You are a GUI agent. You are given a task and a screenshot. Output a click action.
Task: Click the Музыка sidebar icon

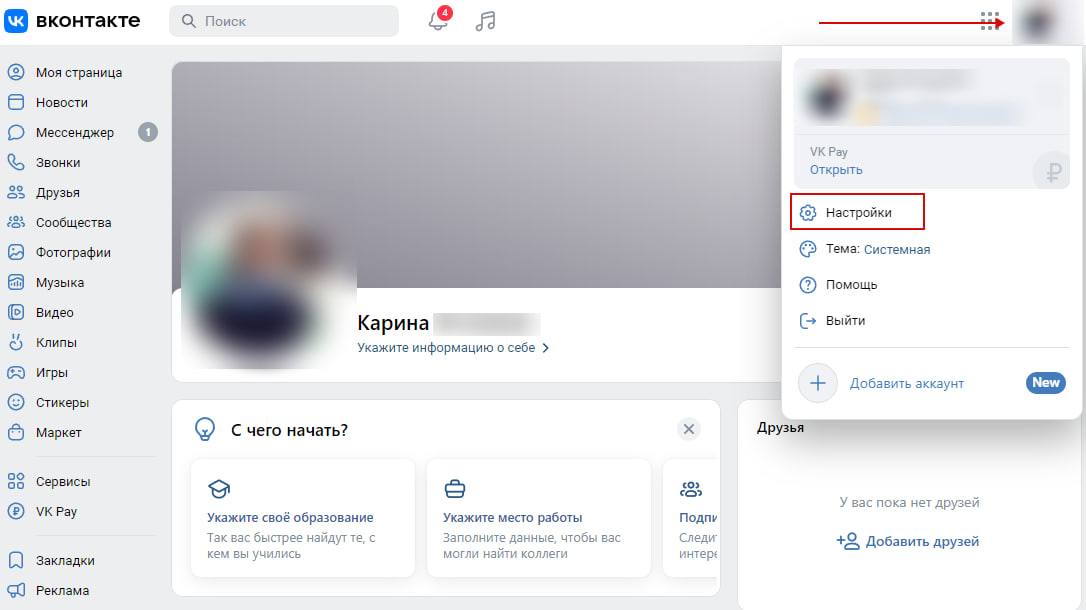point(16,282)
